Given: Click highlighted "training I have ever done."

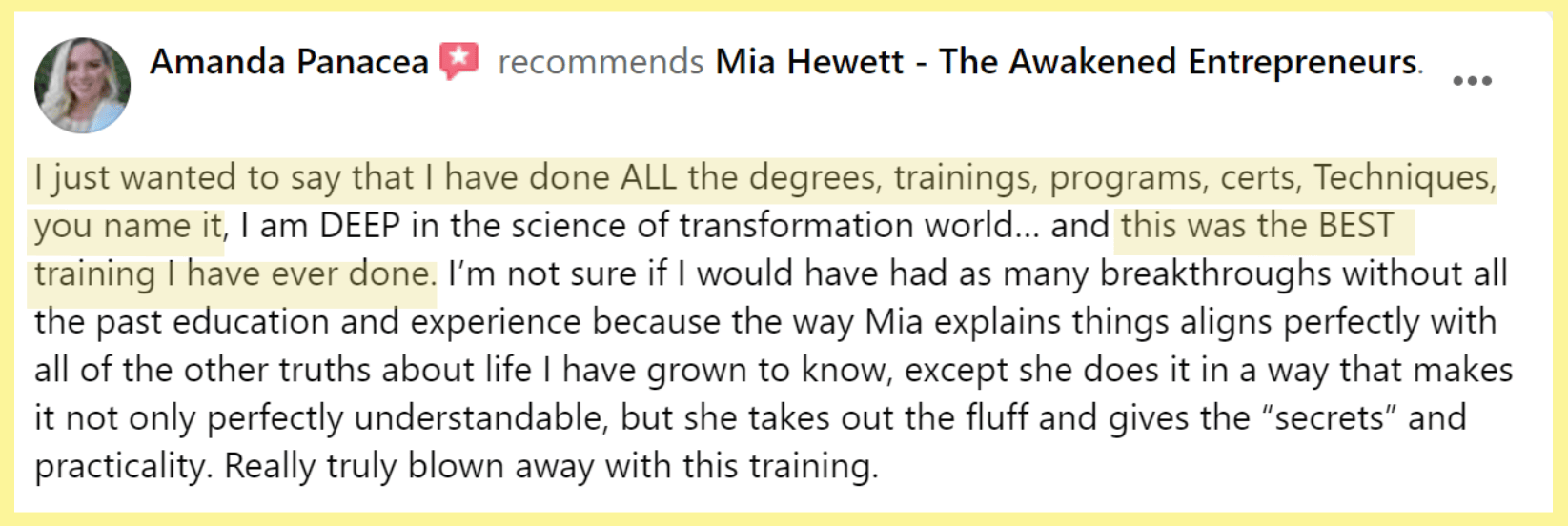Looking at the screenshot, I should (234, 274).
